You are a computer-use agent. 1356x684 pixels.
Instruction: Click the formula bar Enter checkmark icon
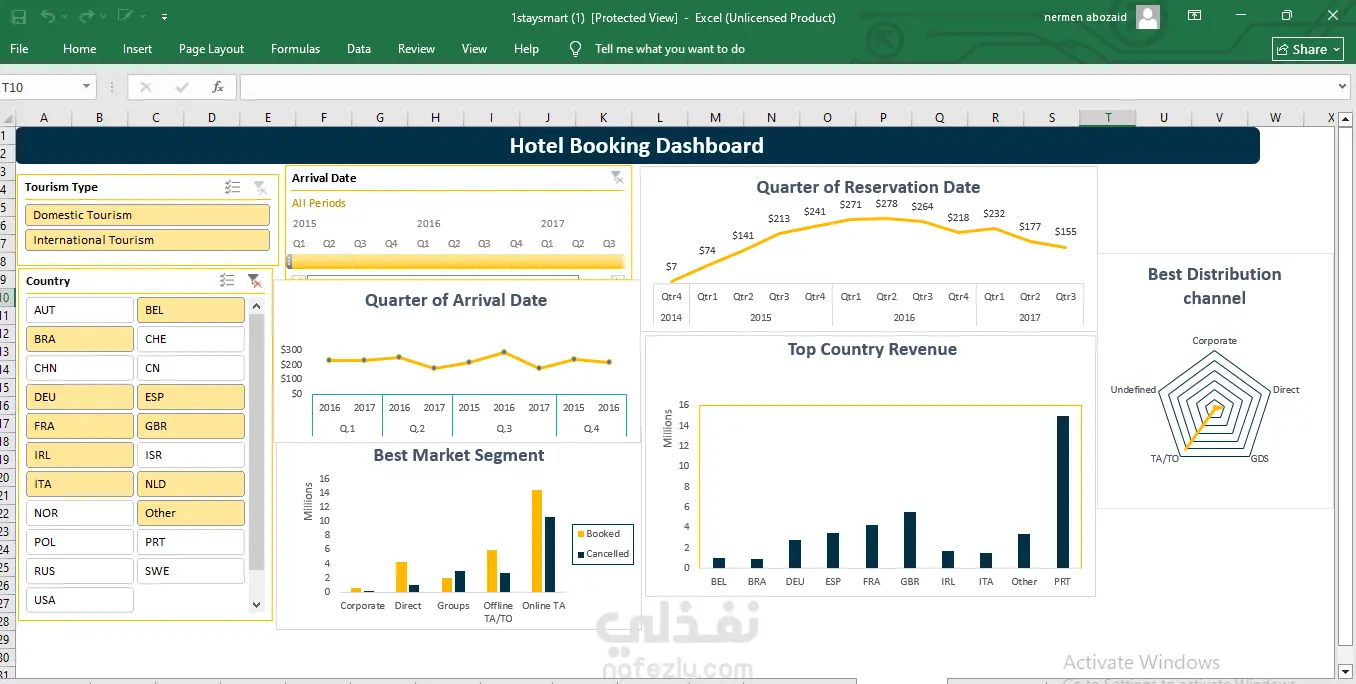pos(182,87)
